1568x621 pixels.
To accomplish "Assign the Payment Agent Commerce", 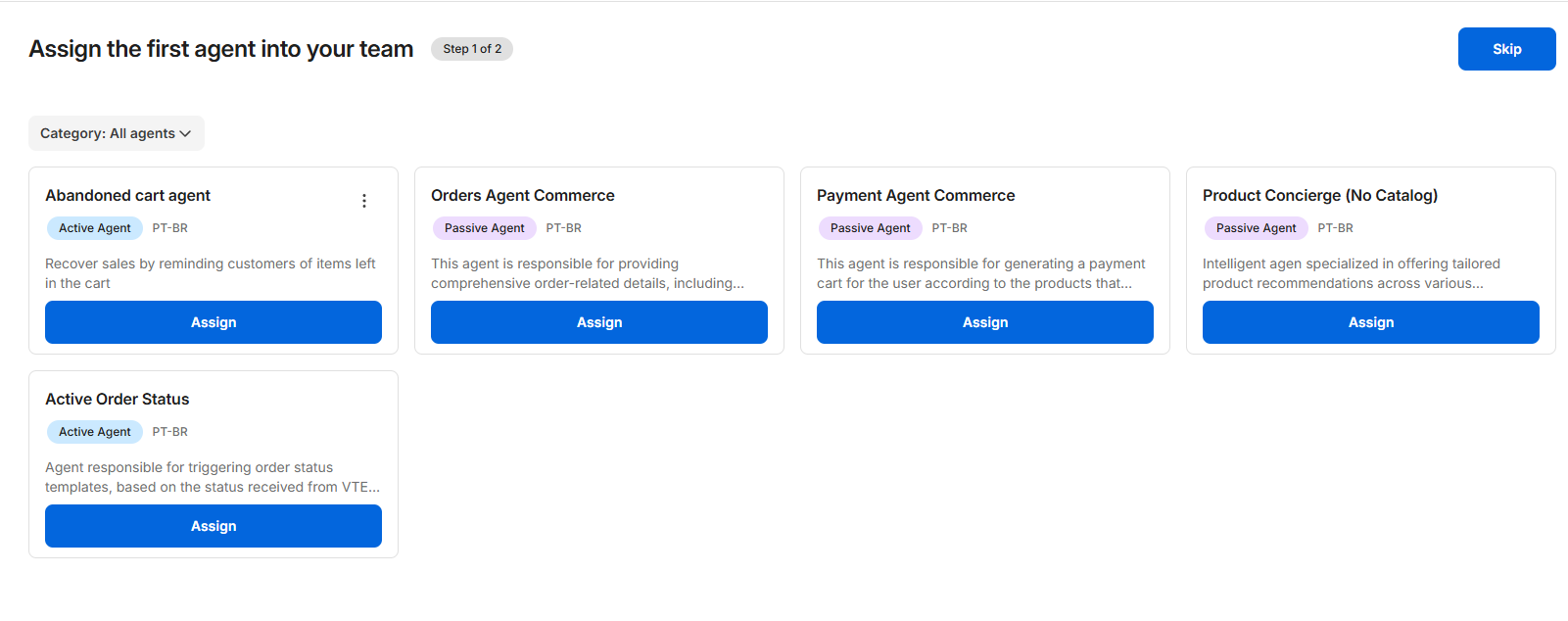I will coord(985,322).
